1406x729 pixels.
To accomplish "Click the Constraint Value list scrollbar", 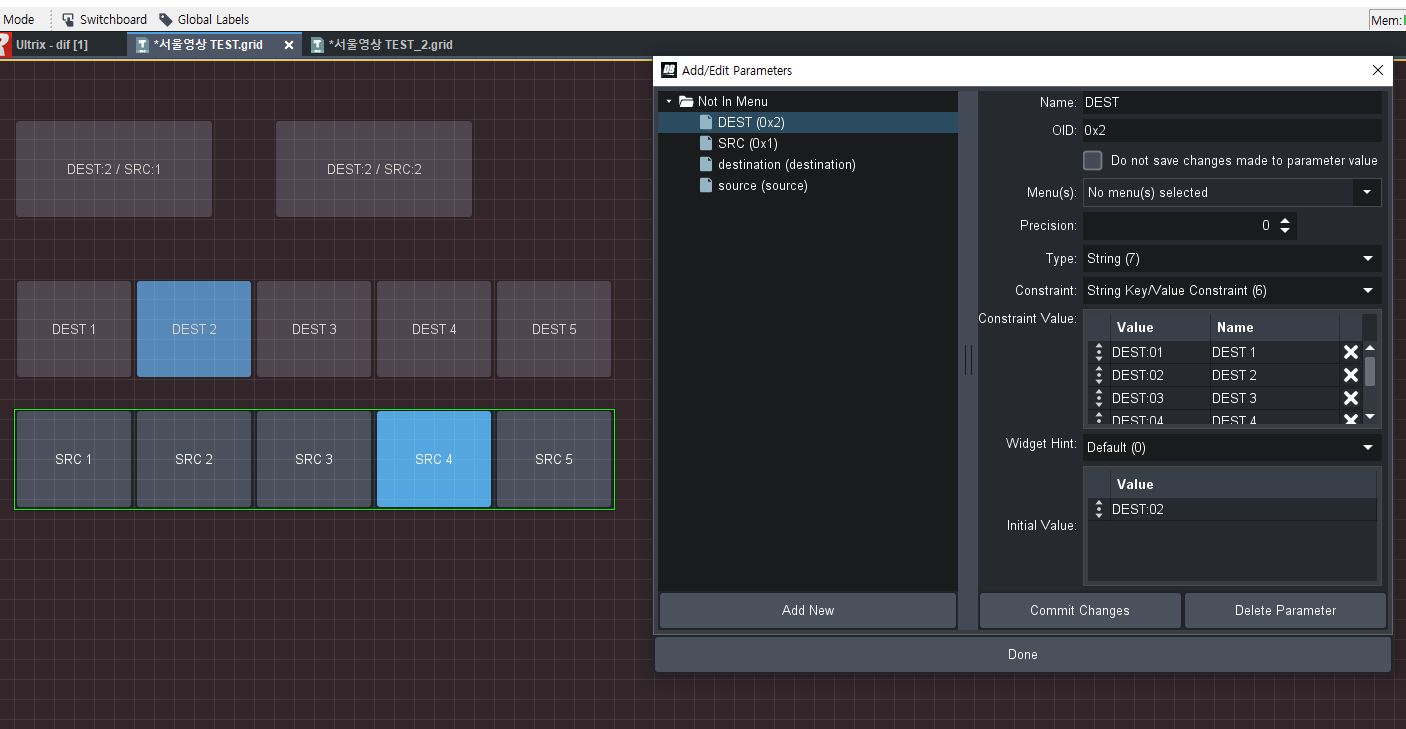I will tap(1370, 371).
